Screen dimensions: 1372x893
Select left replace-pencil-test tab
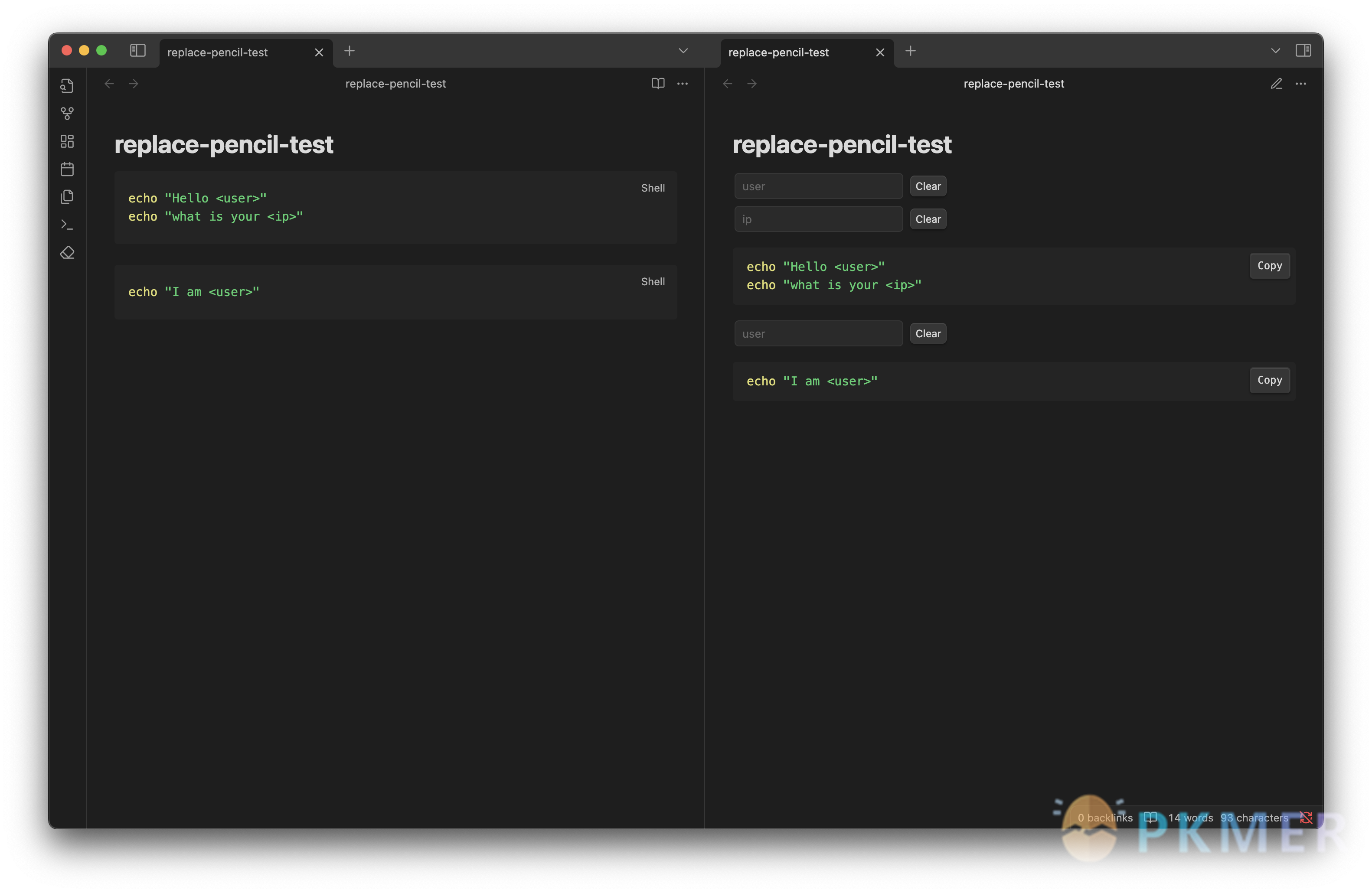pyautogui.click(x=246, y=52)
